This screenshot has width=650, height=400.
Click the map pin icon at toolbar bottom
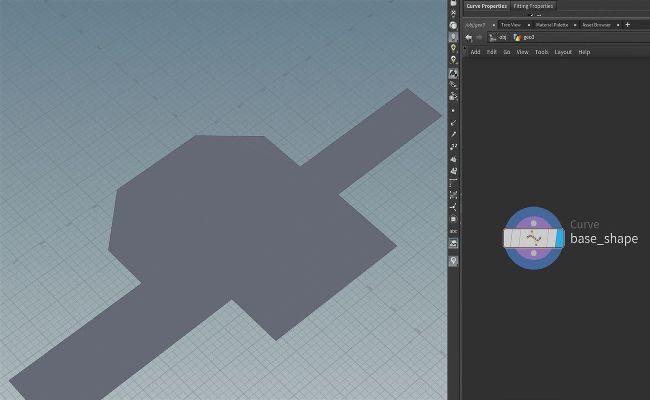(x=454, y=261)
